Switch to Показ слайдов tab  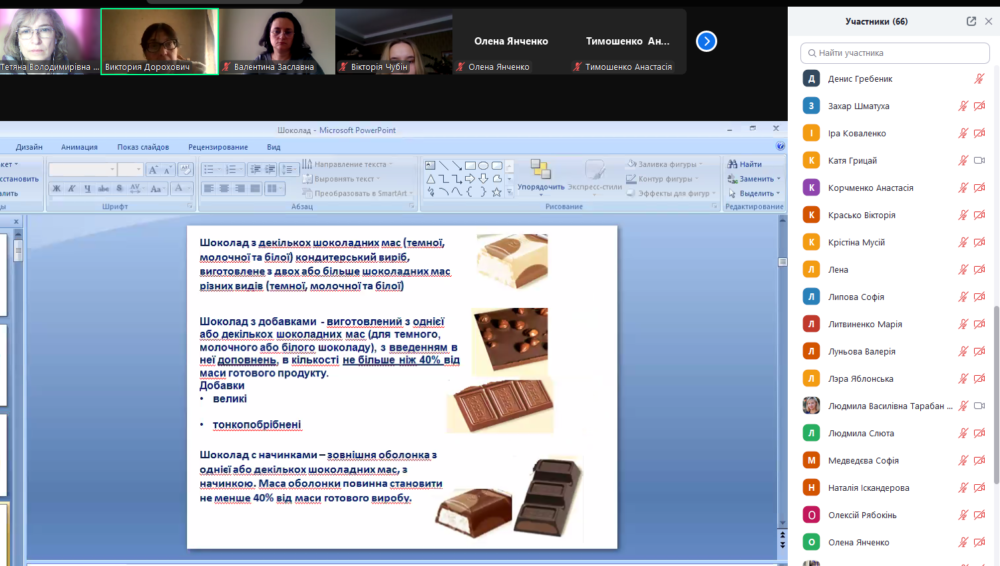pyautogui.click(x=143, y=147)
